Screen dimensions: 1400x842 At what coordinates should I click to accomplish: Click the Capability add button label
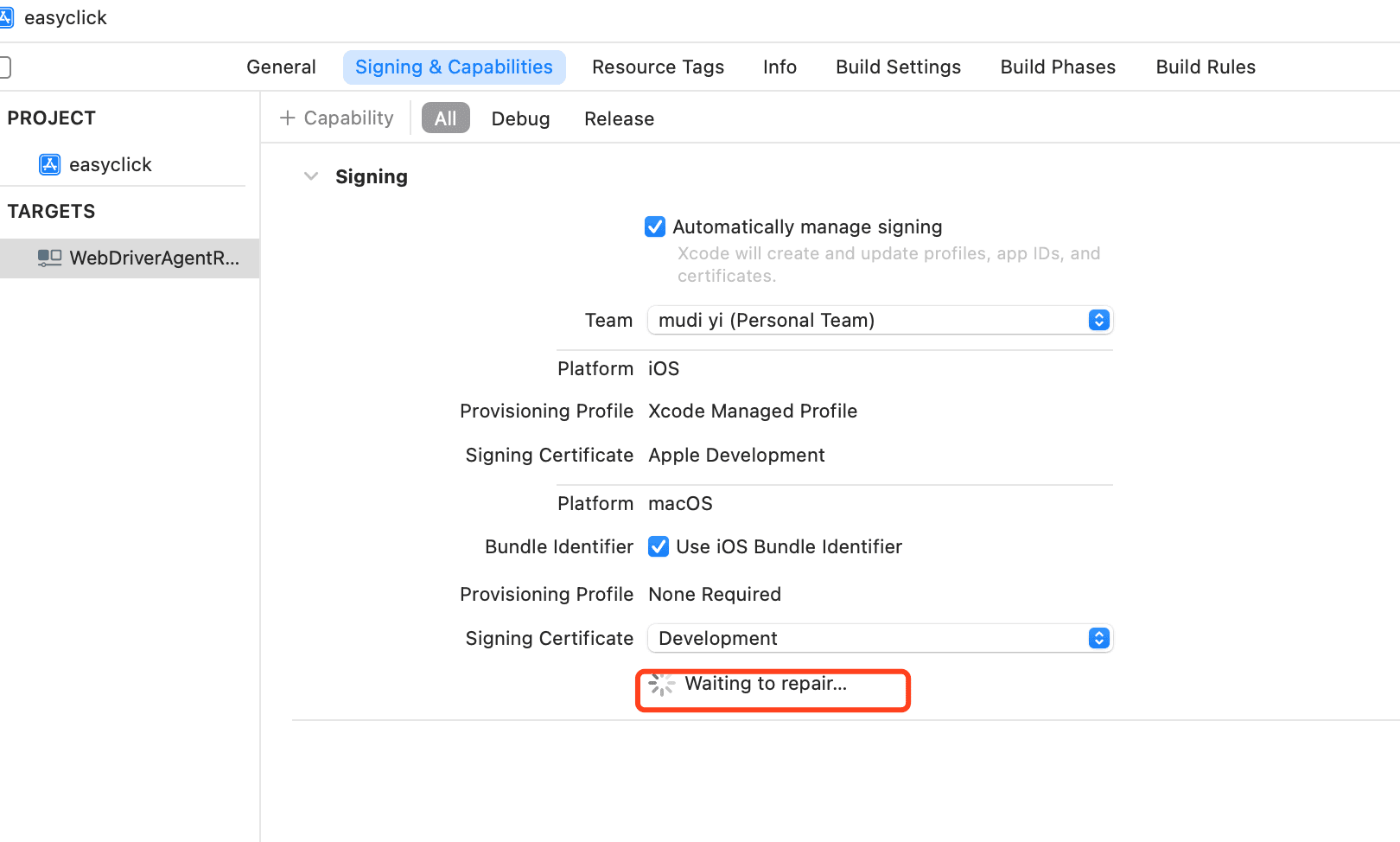348,118
